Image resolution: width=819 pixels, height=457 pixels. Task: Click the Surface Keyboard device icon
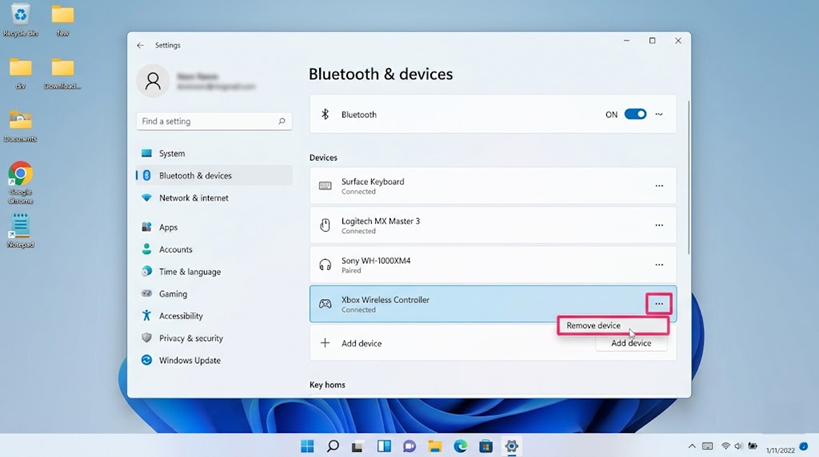click(325, 186)
